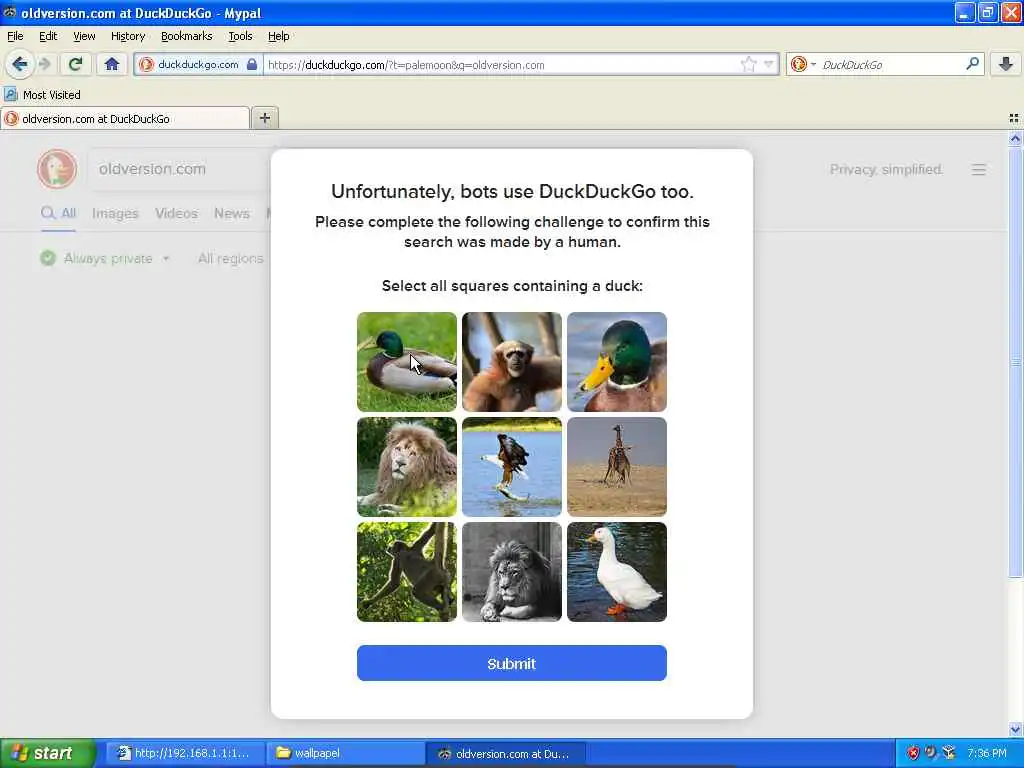The height and width of the screenshot is (768, 1024).
Task: Select the color lion on grass square
Action: click(x=406, y=467)
